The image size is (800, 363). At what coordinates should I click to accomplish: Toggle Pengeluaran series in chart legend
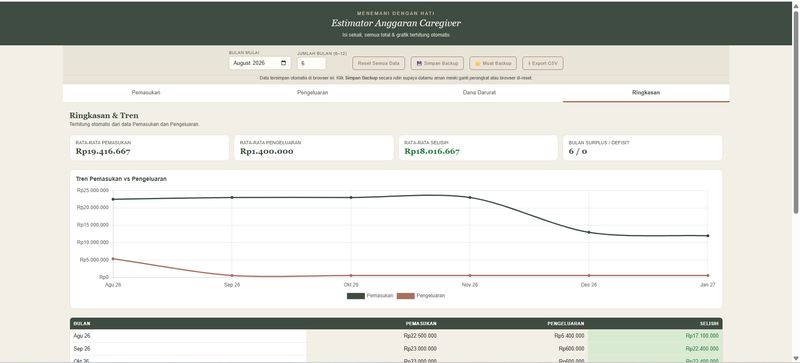click(421, 296)
